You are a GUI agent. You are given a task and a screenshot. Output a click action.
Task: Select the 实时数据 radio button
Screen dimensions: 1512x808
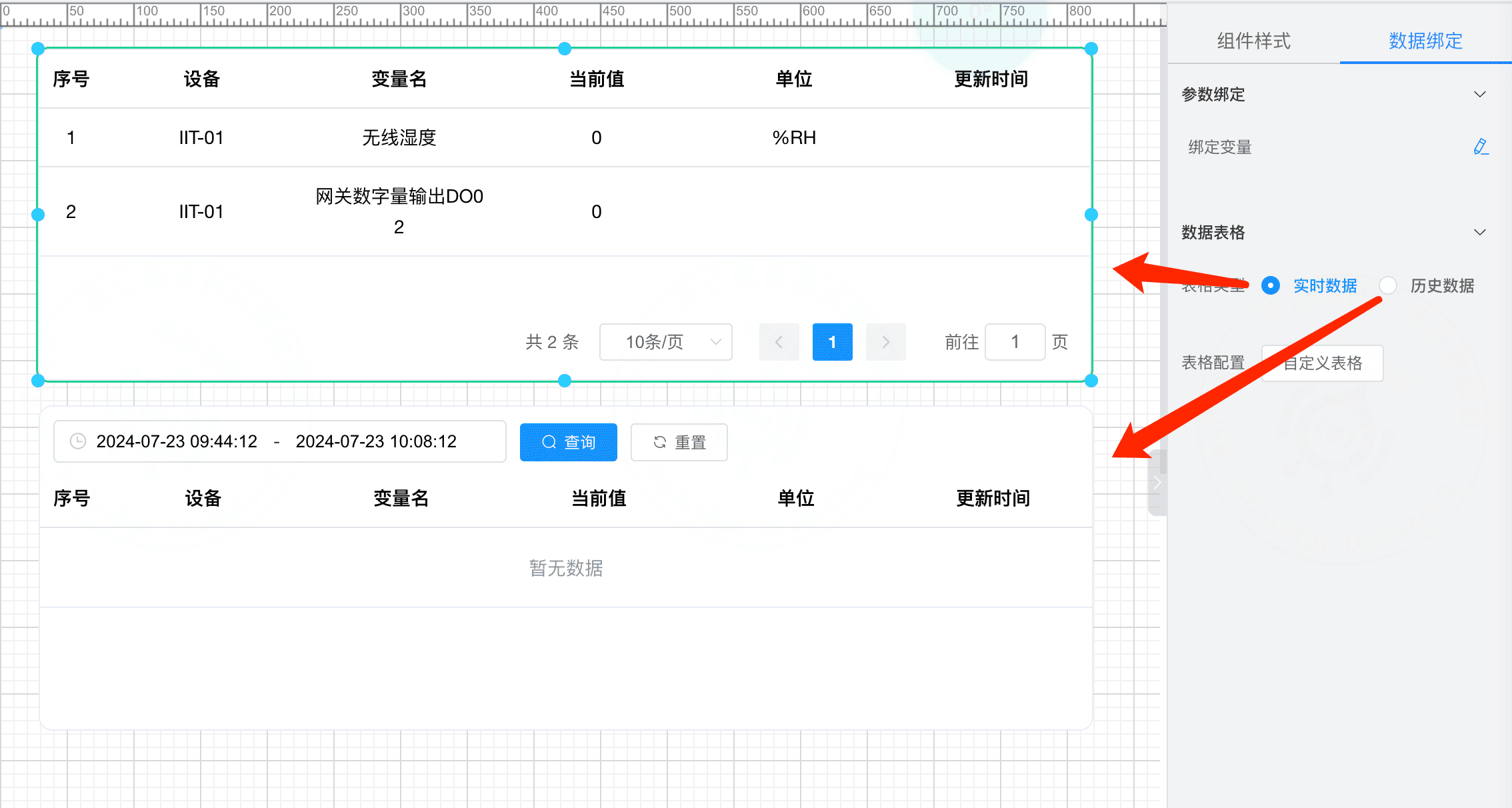(1271, 286)
